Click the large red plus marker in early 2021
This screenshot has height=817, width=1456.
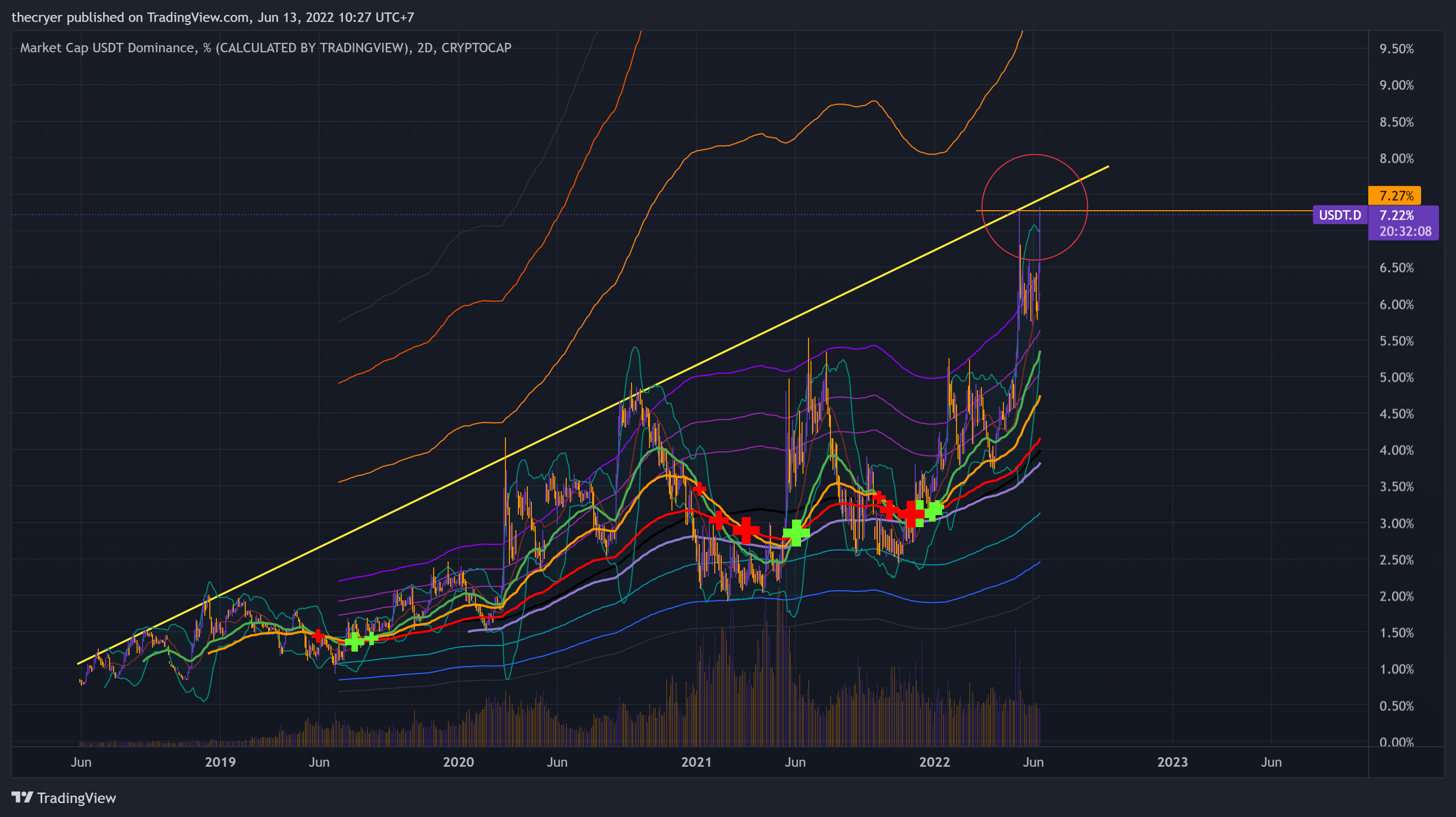coord(746,530)
